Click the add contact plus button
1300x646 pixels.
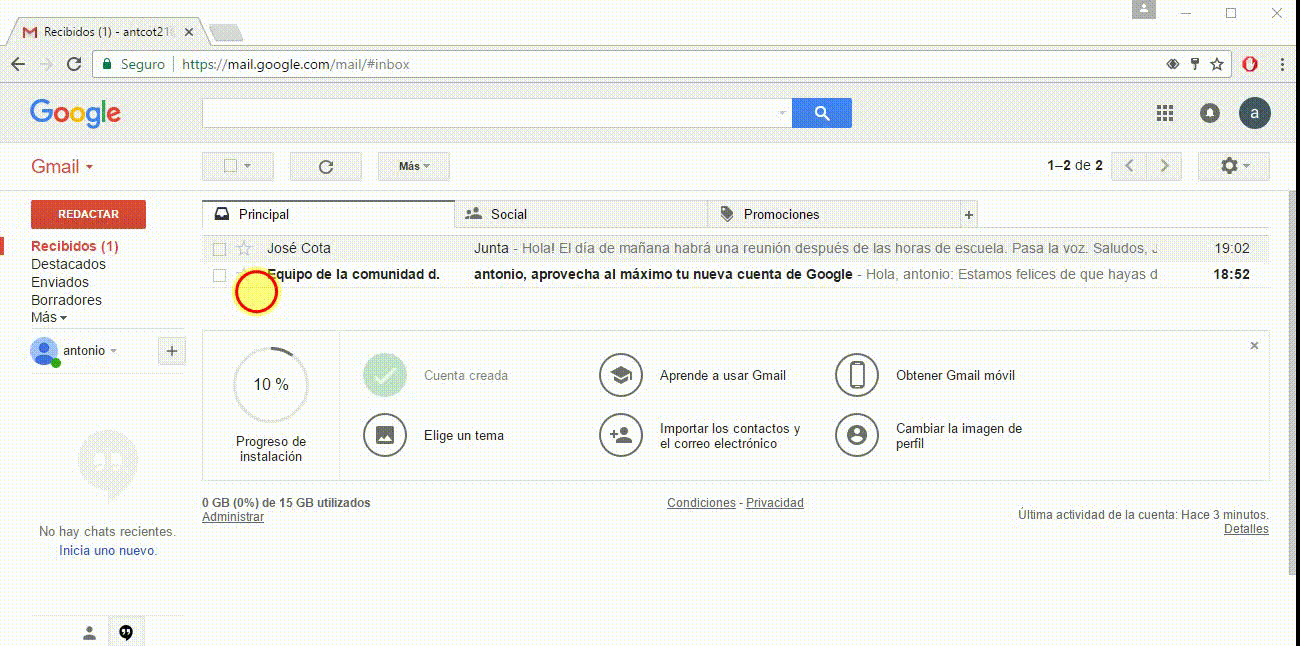point(172,351)
